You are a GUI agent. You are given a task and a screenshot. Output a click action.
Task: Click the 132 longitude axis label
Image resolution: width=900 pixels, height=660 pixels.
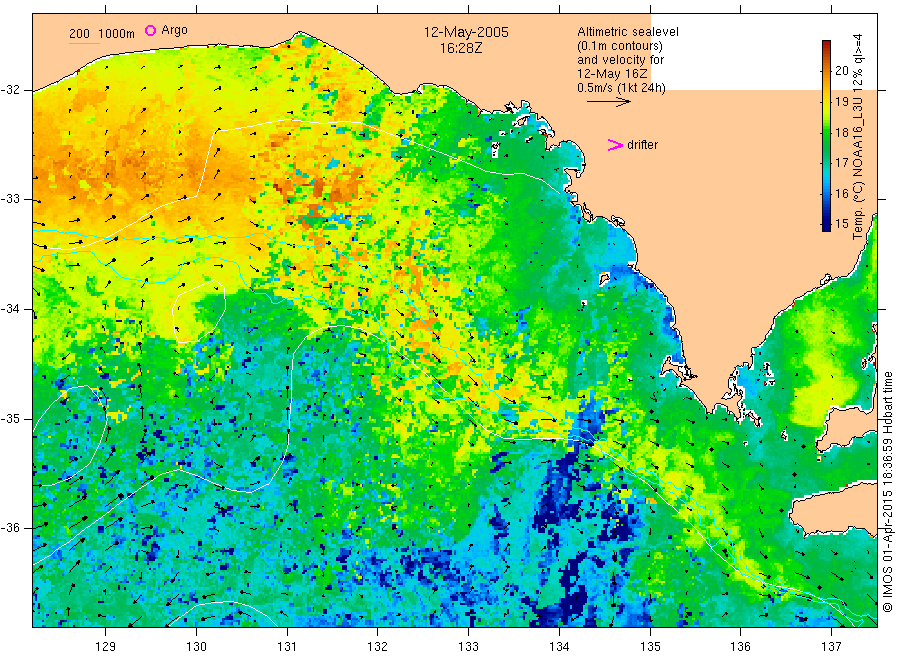[x=378, y=647]
